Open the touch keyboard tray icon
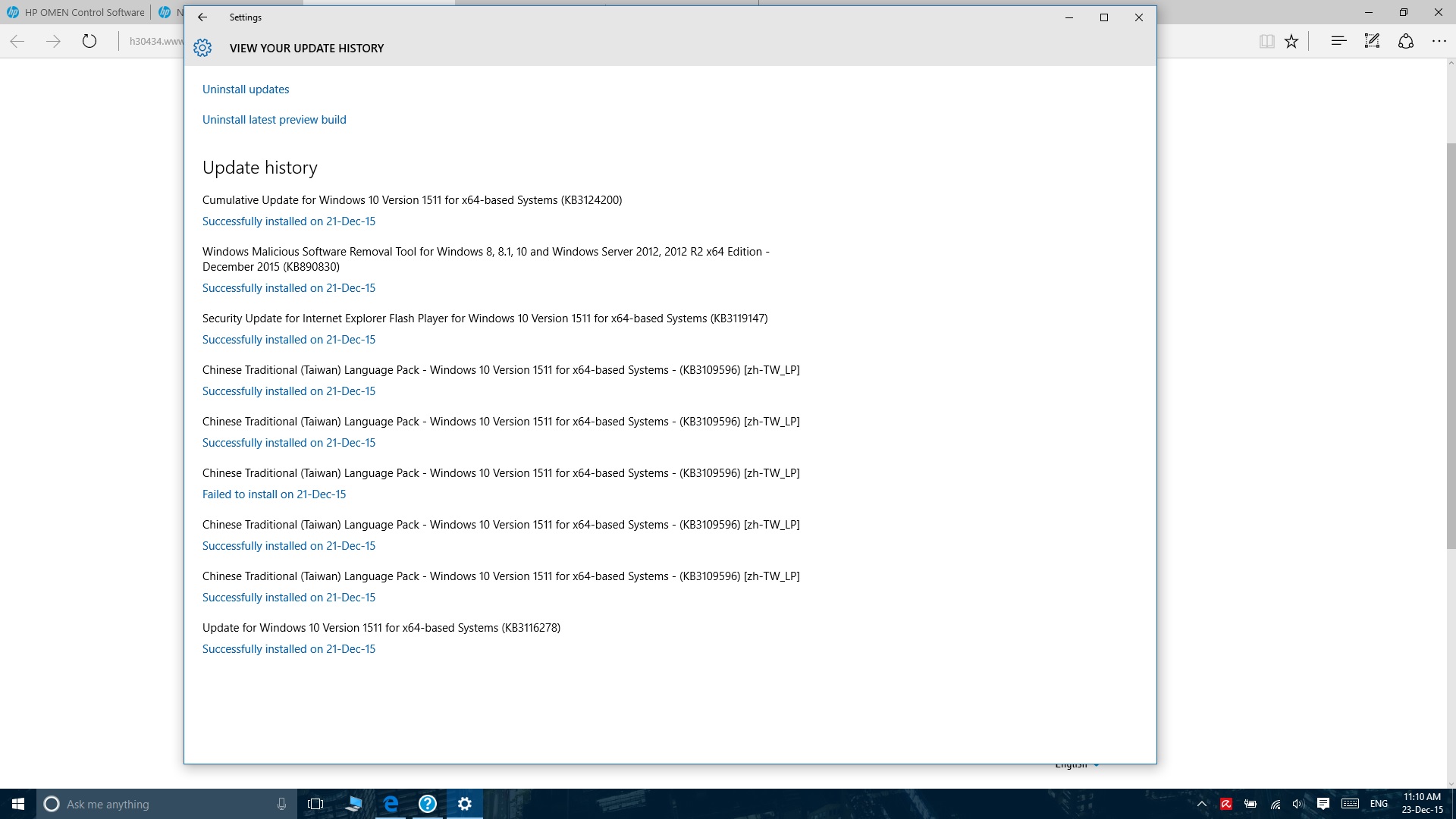1456x819 pixels. pyautogui.click(x=1350, y=804)
